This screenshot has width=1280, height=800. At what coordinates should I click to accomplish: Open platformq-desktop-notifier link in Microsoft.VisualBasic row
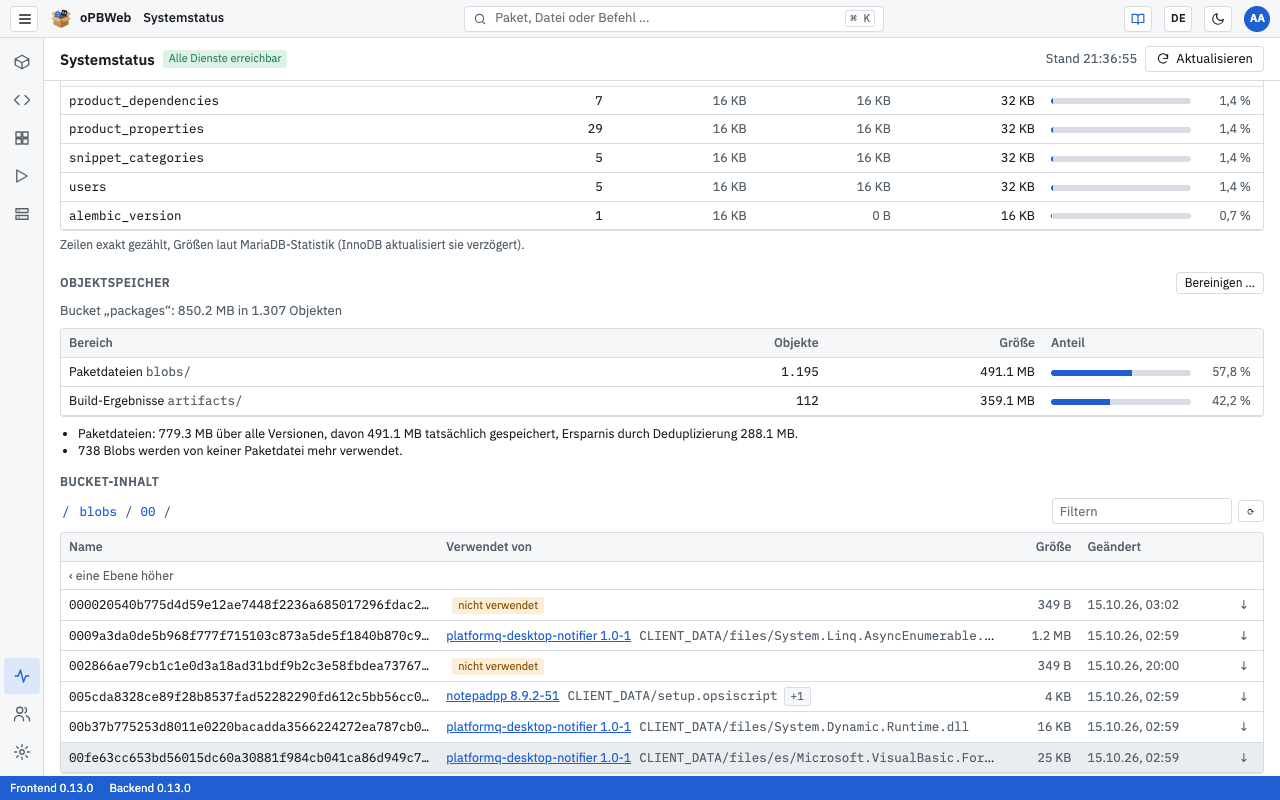pos(538,758)
